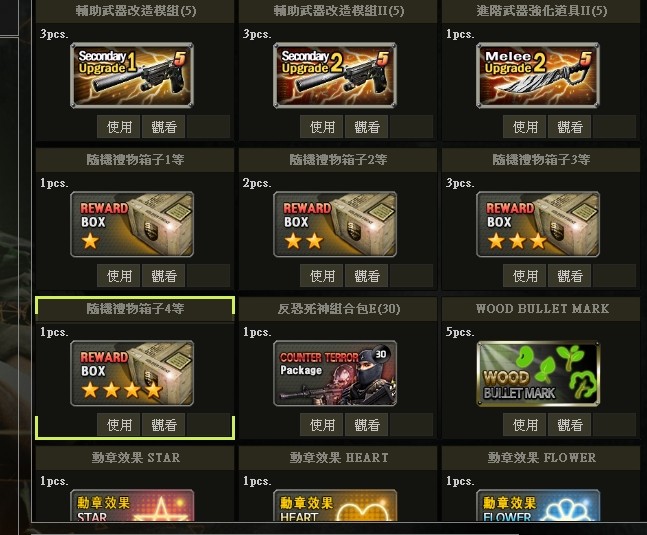
Task: Click 觀看 under the one-star Reward Box
Action: click(163, 276)
